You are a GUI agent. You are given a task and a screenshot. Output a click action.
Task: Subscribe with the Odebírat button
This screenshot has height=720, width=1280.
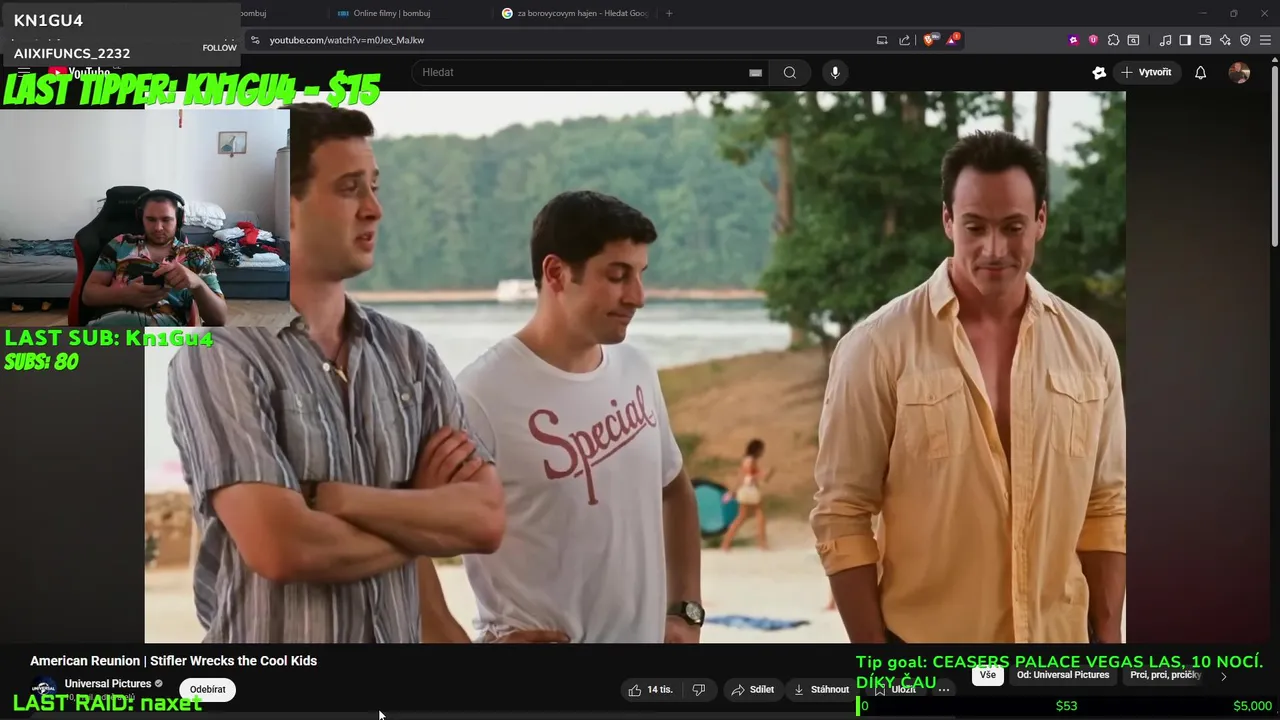tap(208, 689)
